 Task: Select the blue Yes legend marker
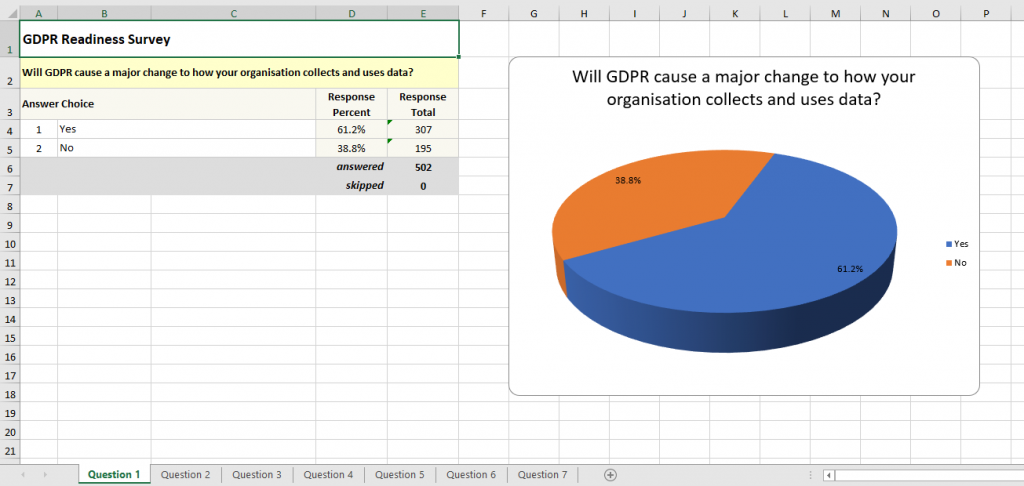click(948, 243)
